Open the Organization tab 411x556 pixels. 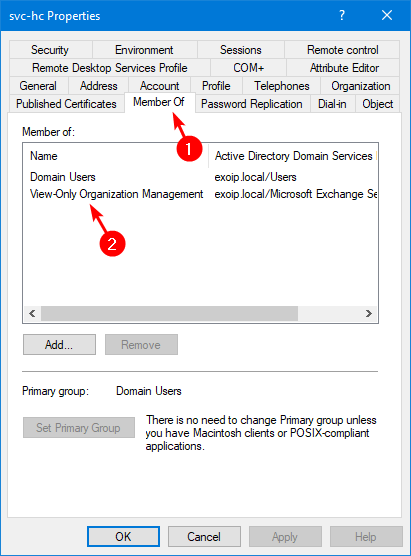pyautogui.click(x=360, y=86)
